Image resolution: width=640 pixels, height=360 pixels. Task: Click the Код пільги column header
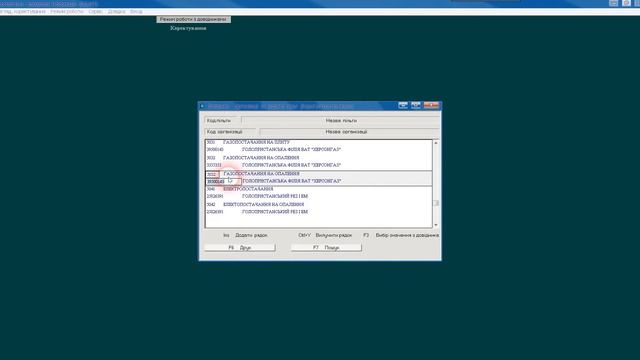click(x=223, y=120)
